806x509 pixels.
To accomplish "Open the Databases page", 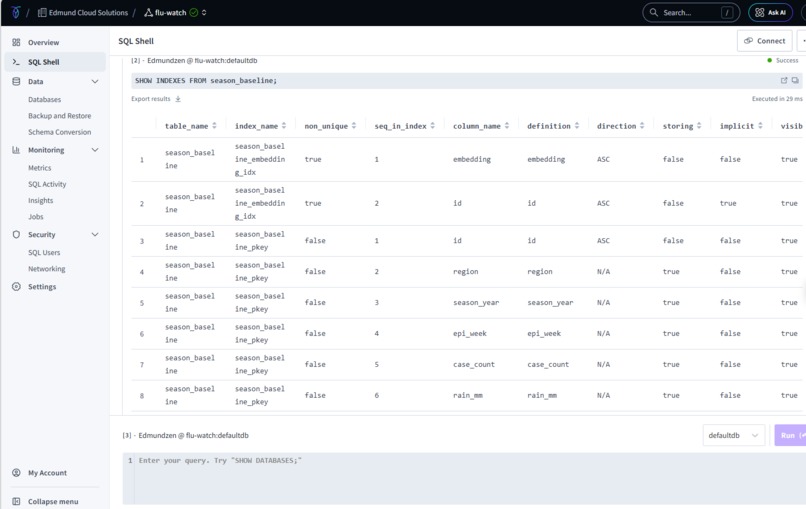I will point(44,99).
